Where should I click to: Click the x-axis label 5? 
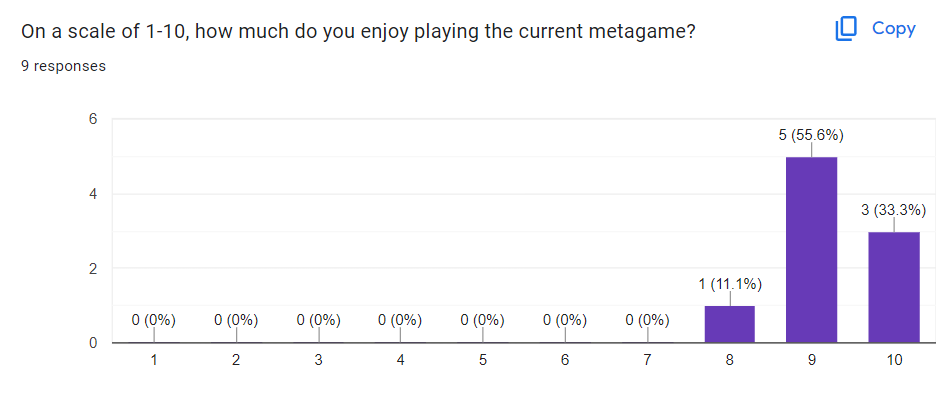[x=483, y=360]
